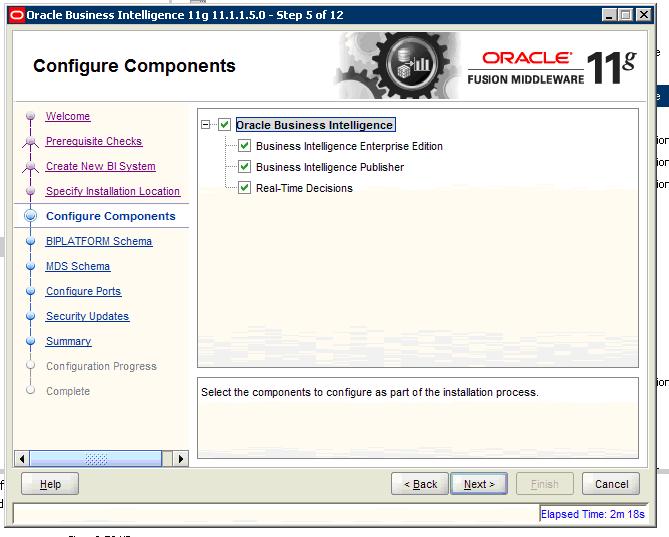Screen dimensions: 669x537
Task: Select Business Intelligence Publisher label
Action: click(330, 167)
